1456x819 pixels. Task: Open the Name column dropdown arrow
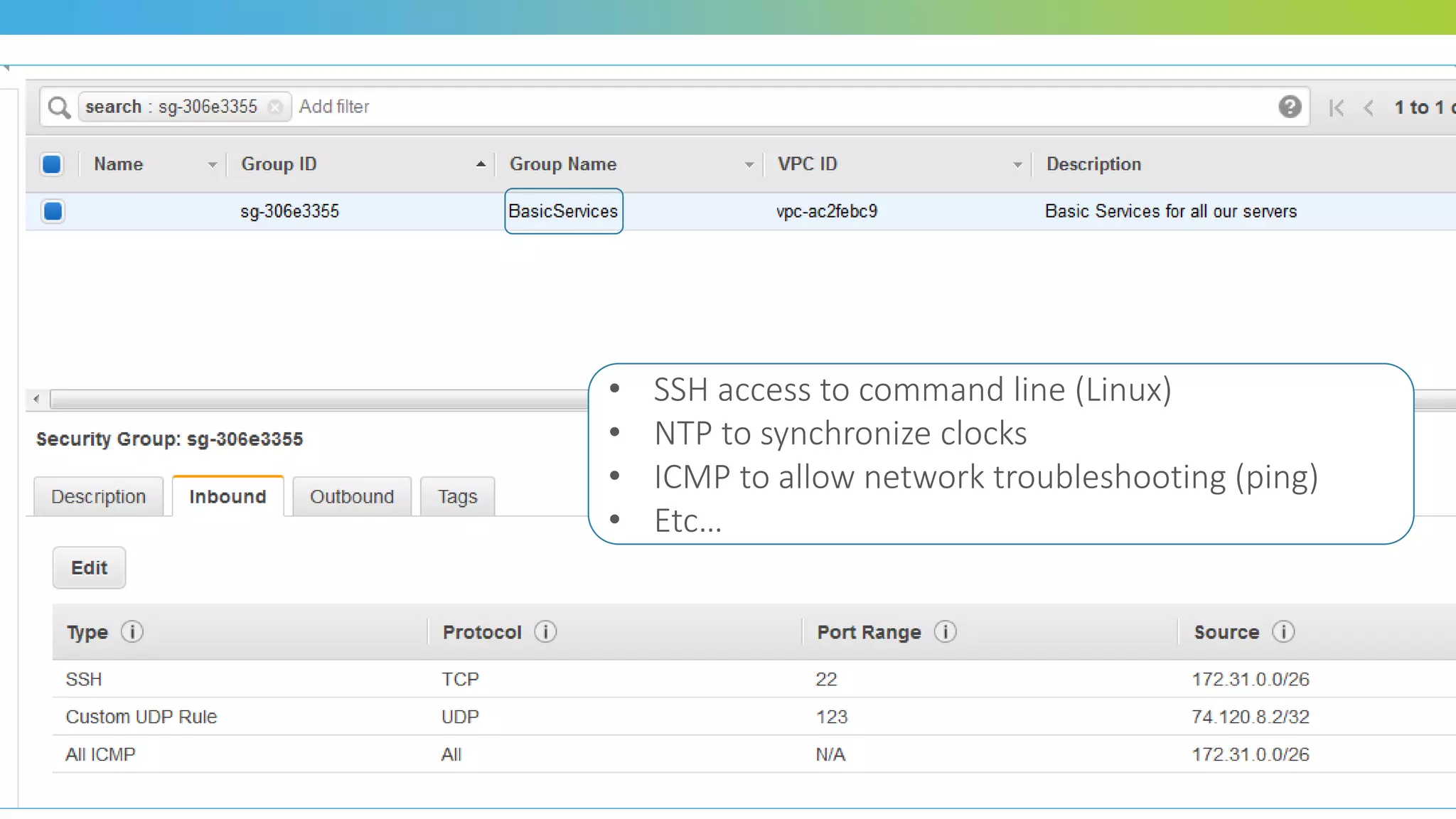click(x=212, y=165)
